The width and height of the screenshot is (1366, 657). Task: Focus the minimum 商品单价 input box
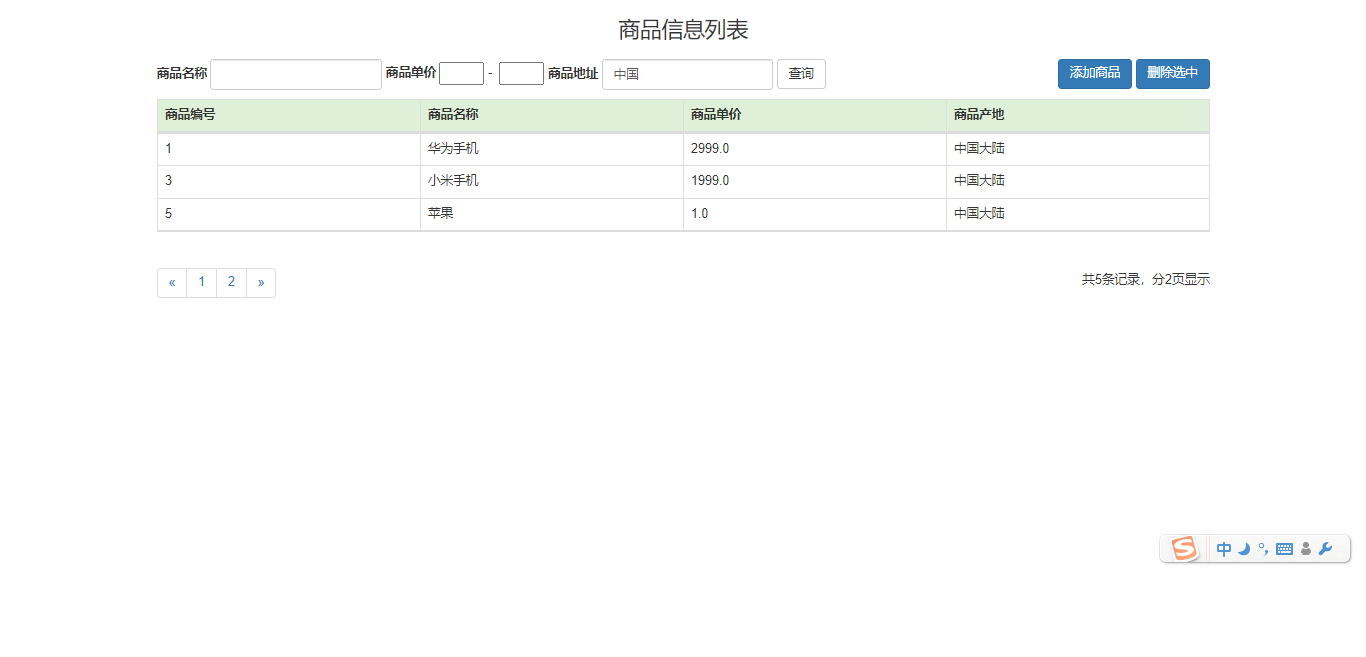coord(461,74)
